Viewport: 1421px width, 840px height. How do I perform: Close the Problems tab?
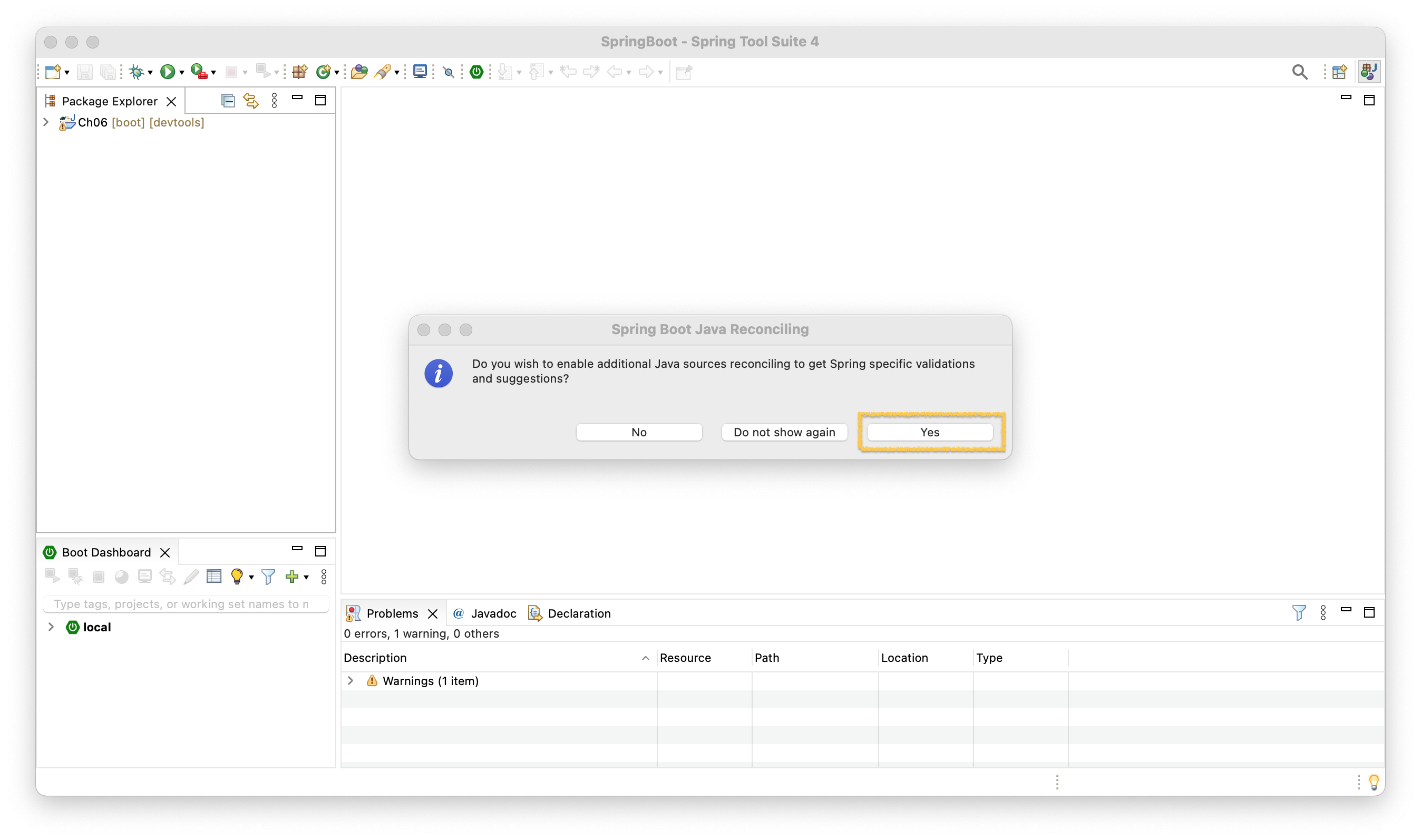(433, 613)
